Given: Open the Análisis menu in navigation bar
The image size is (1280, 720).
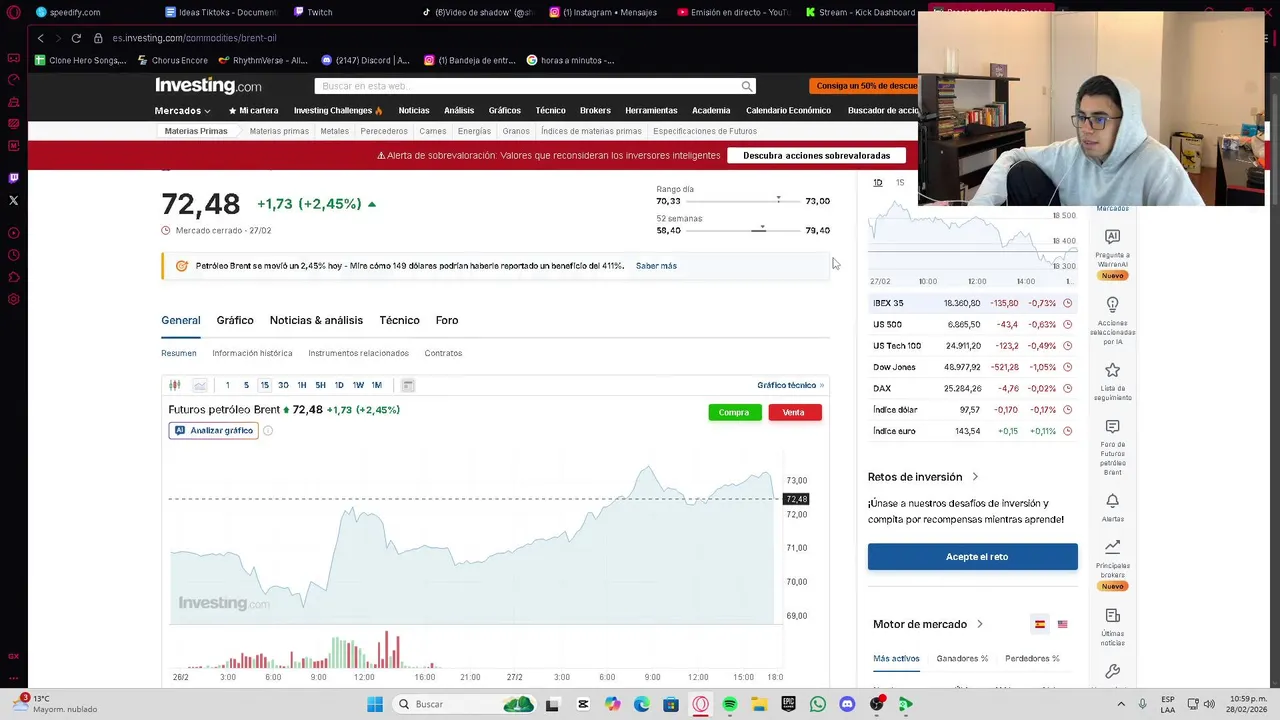Looking at the screenshot, I should coord(459,111).
